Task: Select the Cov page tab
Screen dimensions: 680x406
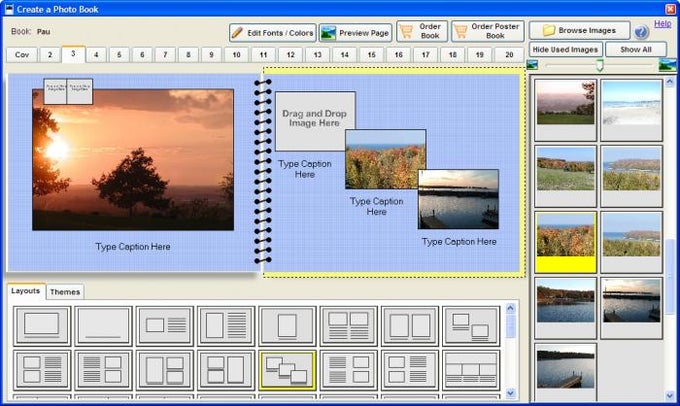Action: point(22,55)
